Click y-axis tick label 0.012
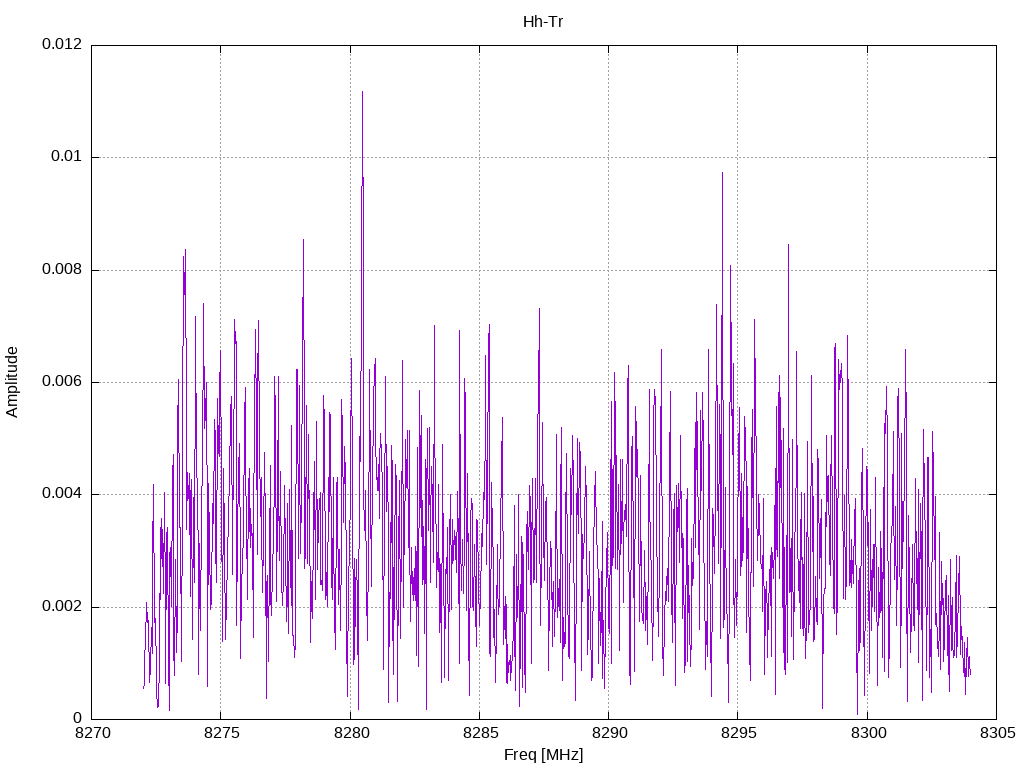 [x=62, y=44]
